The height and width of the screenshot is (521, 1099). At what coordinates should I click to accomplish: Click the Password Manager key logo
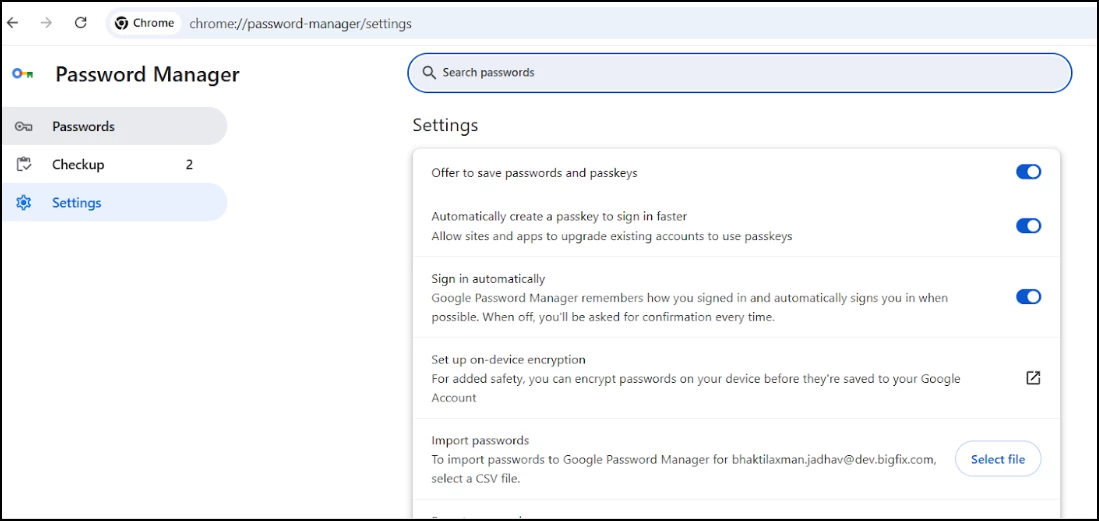coord(23,74)
